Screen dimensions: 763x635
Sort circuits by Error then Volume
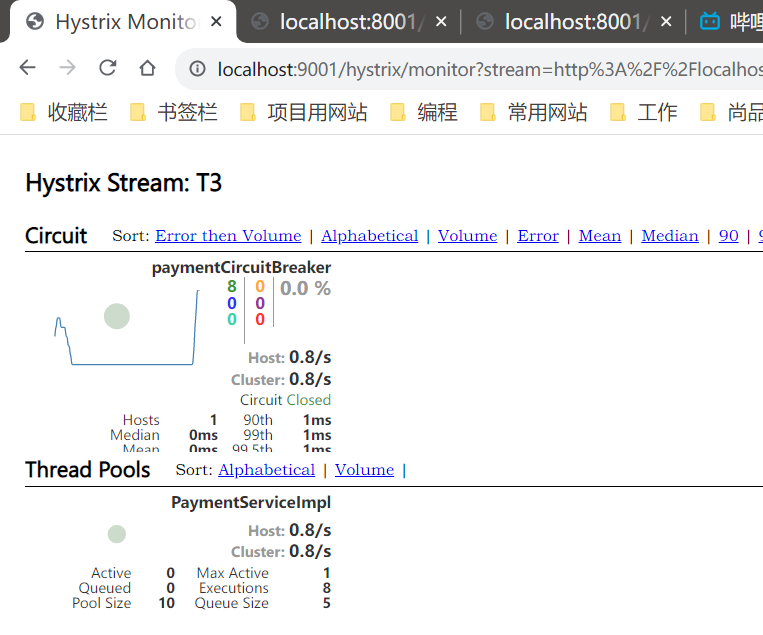tap(228, 236)
